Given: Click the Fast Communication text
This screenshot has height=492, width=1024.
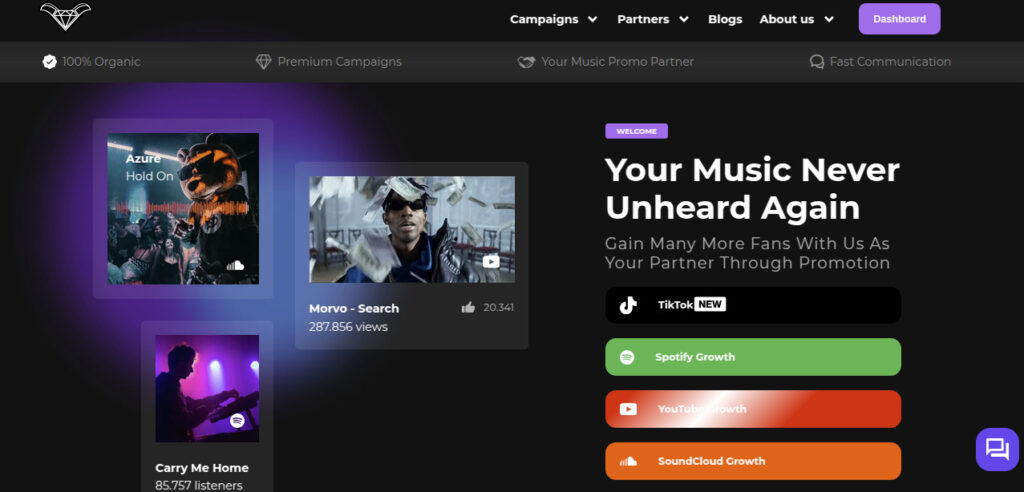Looking at the screenshot, I should click(890, 62).
